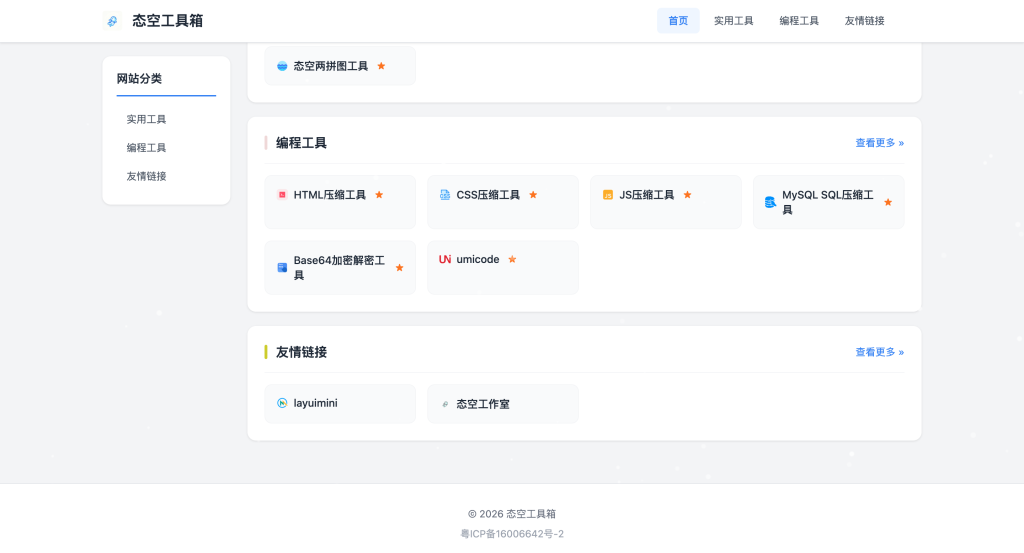Viewport: 1024px width, 553px height.
Task: Click the 网站分类 sidebar heading
Action: (x=139, y=78)
